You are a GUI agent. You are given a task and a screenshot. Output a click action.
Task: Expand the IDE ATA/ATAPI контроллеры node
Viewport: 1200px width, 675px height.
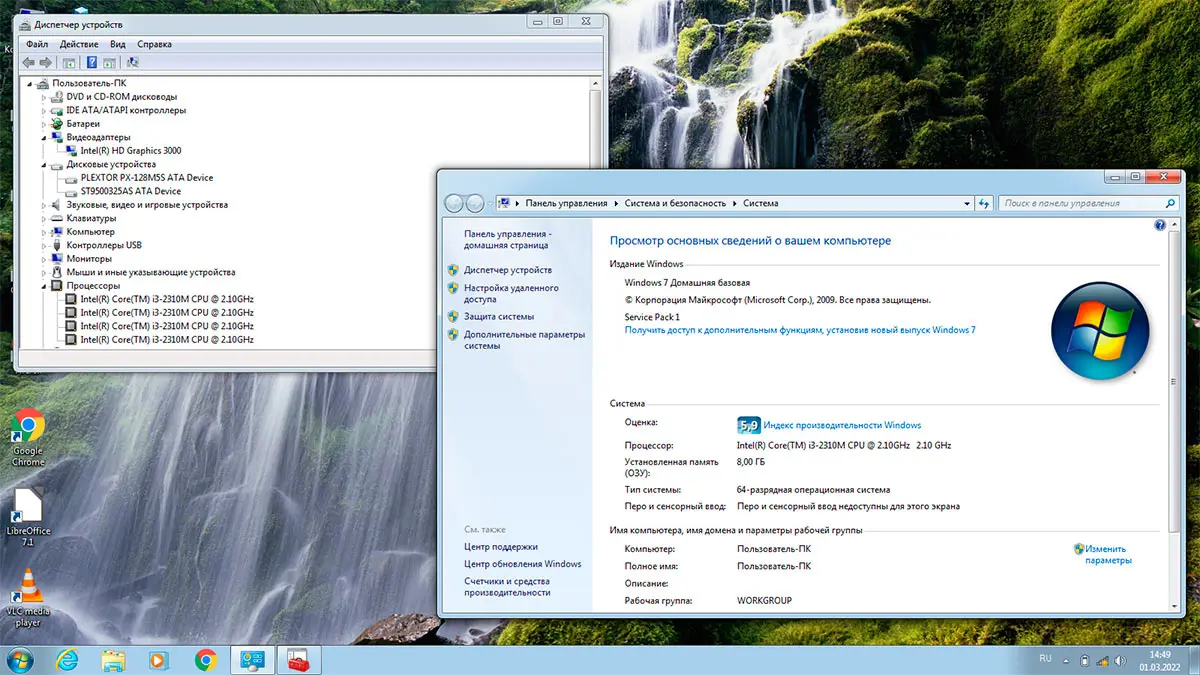tap(44, 110)
